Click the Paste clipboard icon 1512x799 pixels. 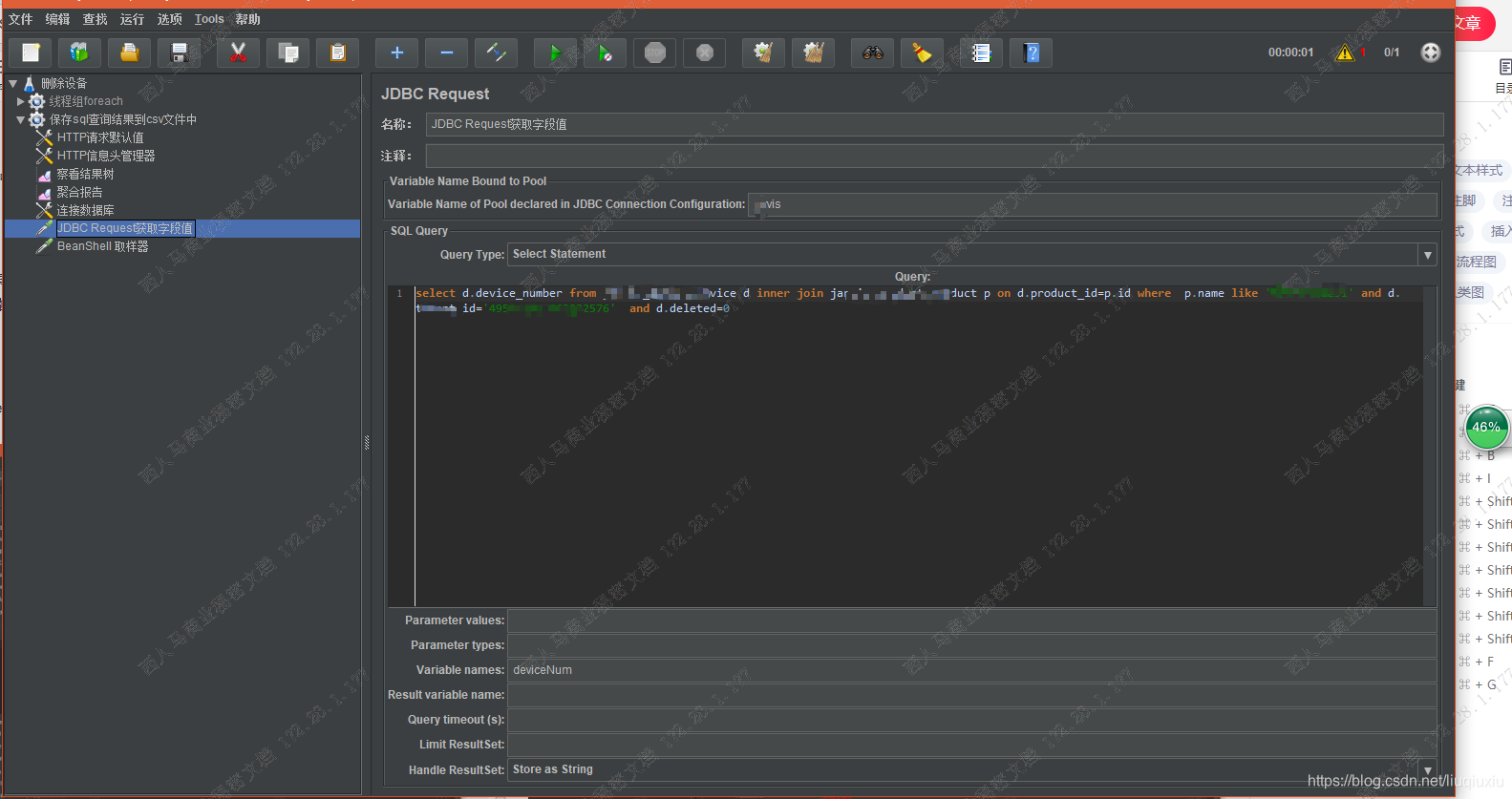337,53
